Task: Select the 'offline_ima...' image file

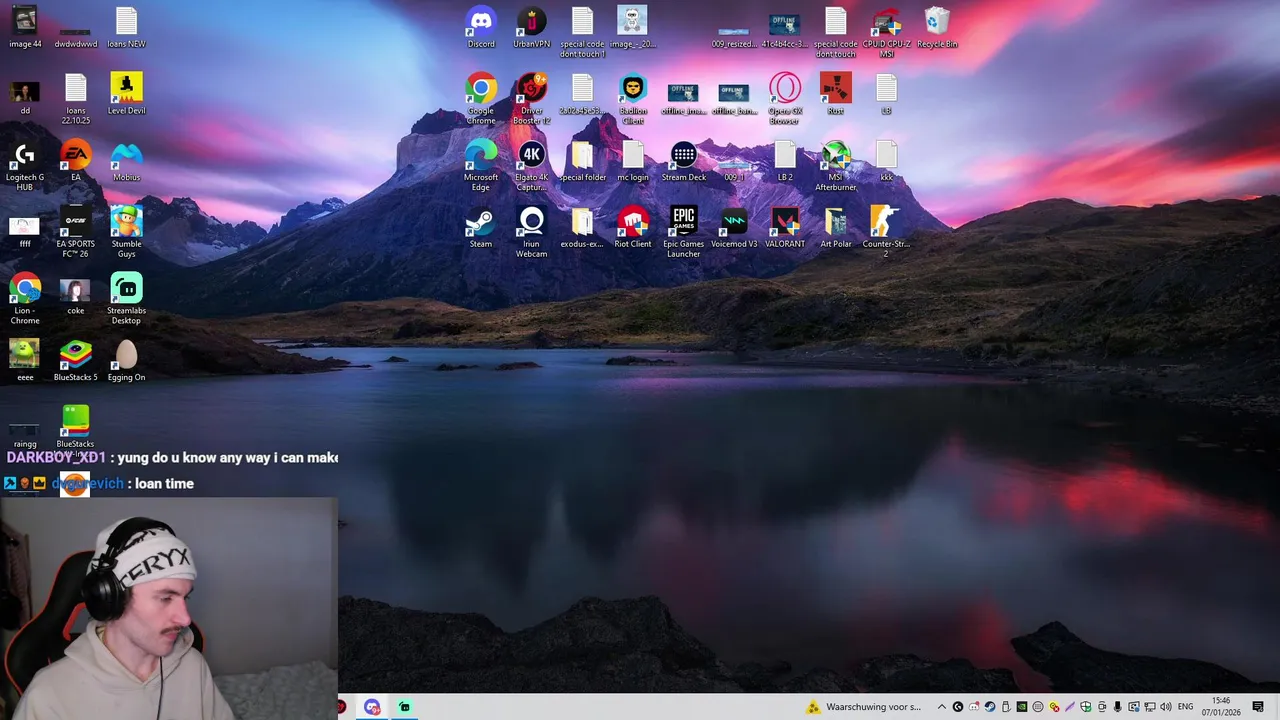Action: point(683,99)
